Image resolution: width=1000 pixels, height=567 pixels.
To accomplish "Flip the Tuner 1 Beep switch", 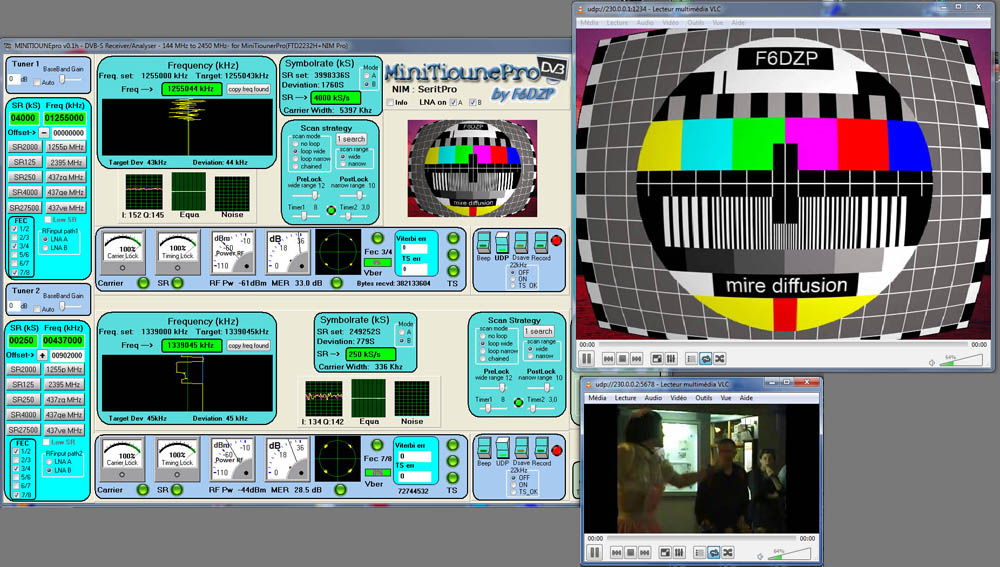I will (x=483, y=242).
